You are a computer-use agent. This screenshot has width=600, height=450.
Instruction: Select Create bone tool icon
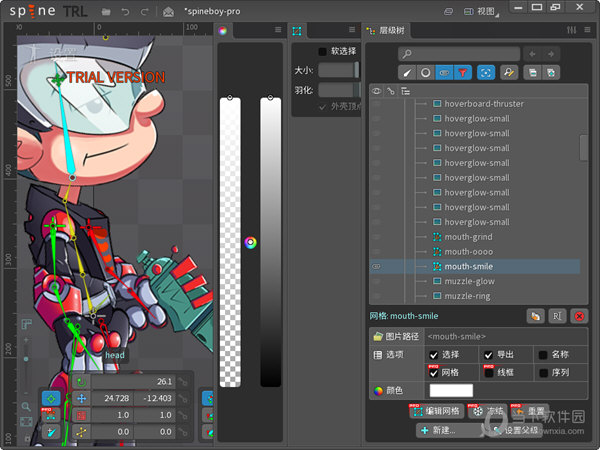(51, 432)
